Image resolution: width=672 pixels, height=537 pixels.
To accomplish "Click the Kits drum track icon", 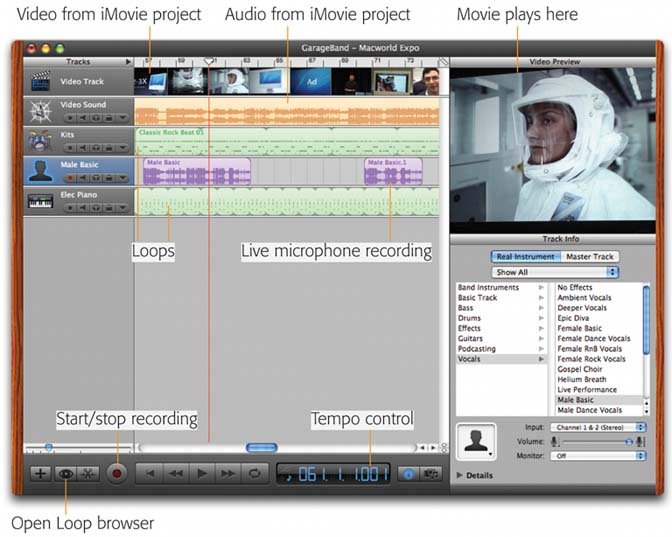I will 40,142.
